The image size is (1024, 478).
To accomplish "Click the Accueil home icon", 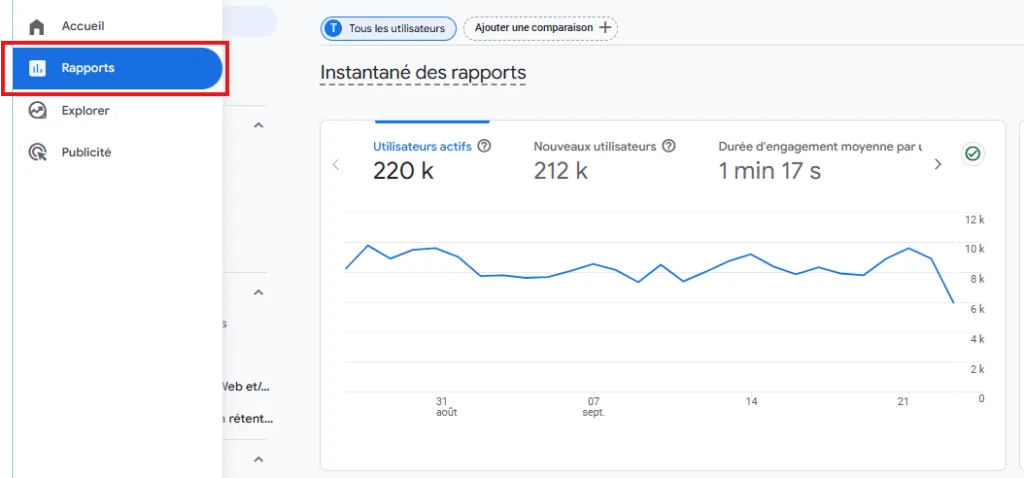I will pyautogui.click(x=37, y=26).
